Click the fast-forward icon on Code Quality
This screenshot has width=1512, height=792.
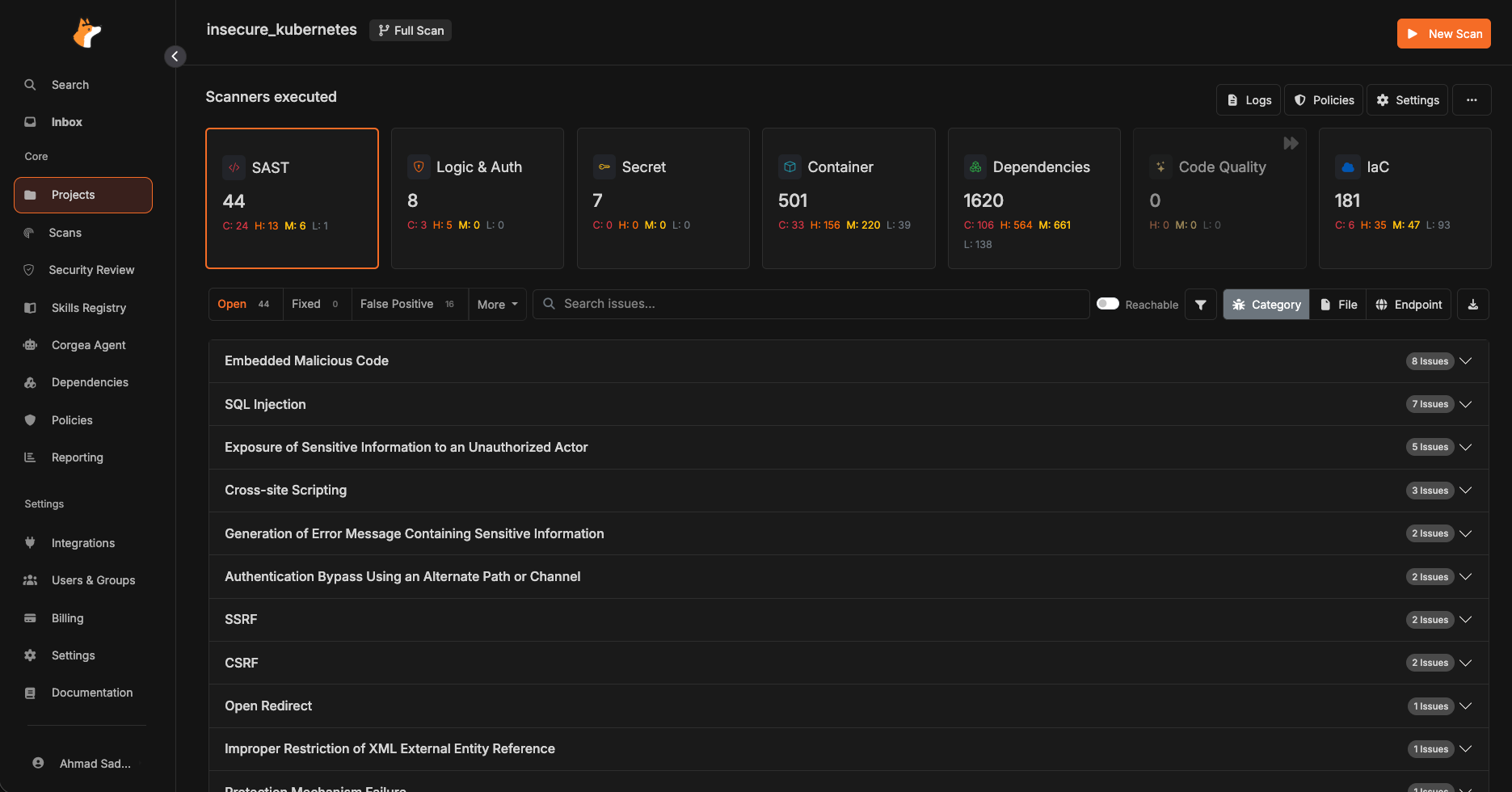(1291, 143)
